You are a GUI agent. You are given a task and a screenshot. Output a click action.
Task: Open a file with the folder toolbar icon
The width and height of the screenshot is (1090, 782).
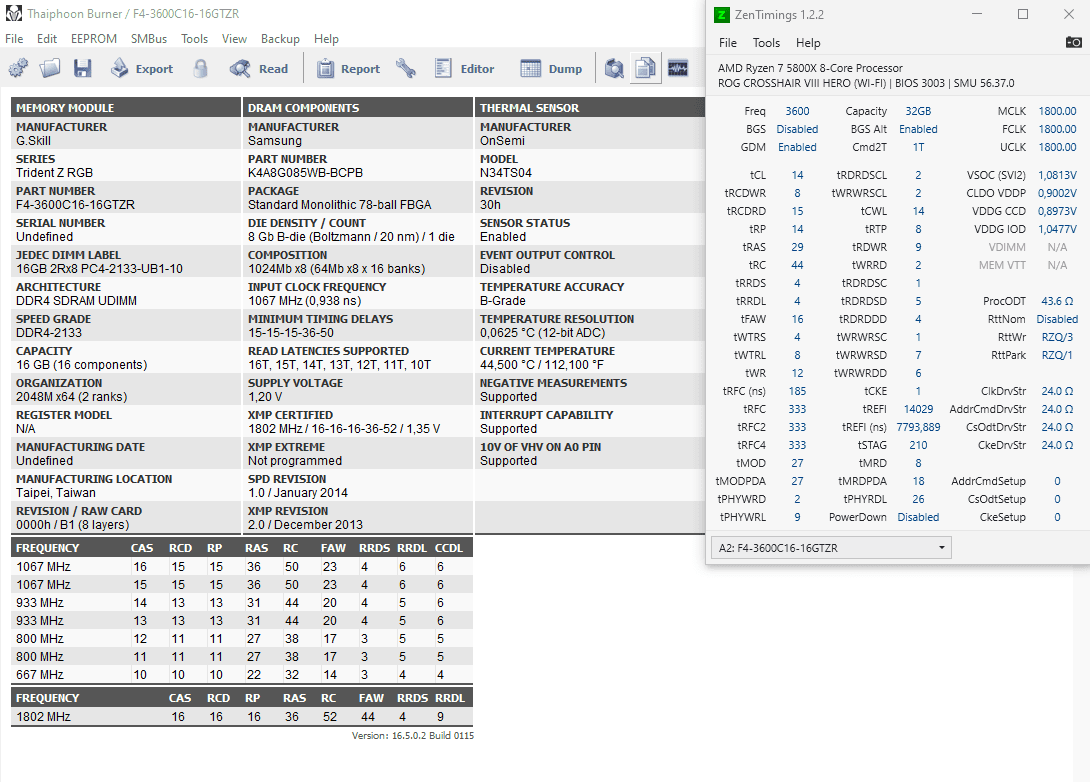click(x=50, y=68)
